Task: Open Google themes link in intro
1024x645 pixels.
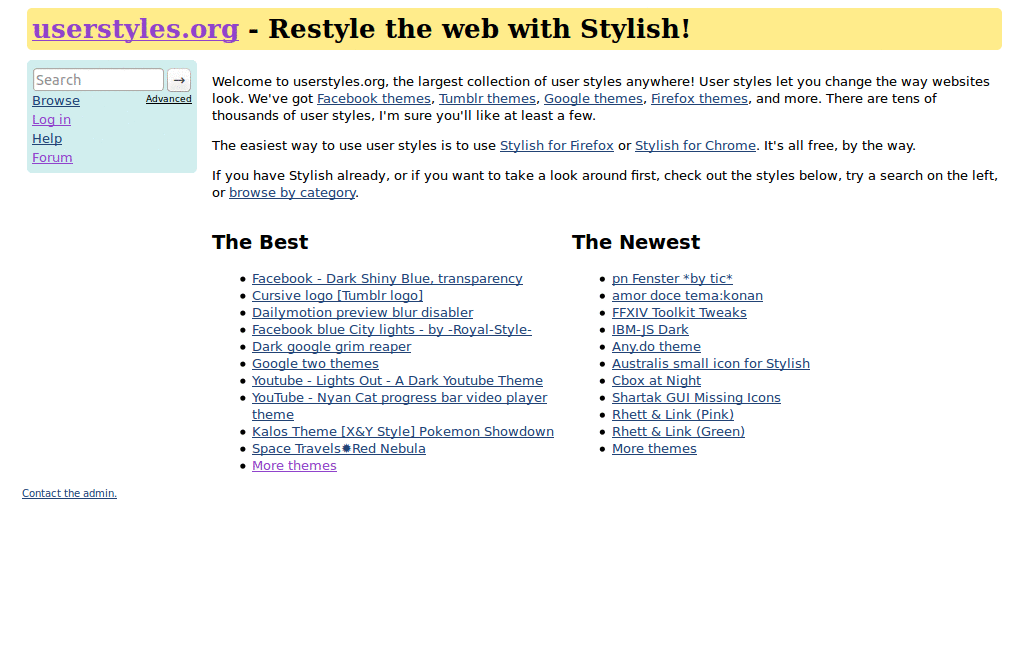Action: pos(594,99)
